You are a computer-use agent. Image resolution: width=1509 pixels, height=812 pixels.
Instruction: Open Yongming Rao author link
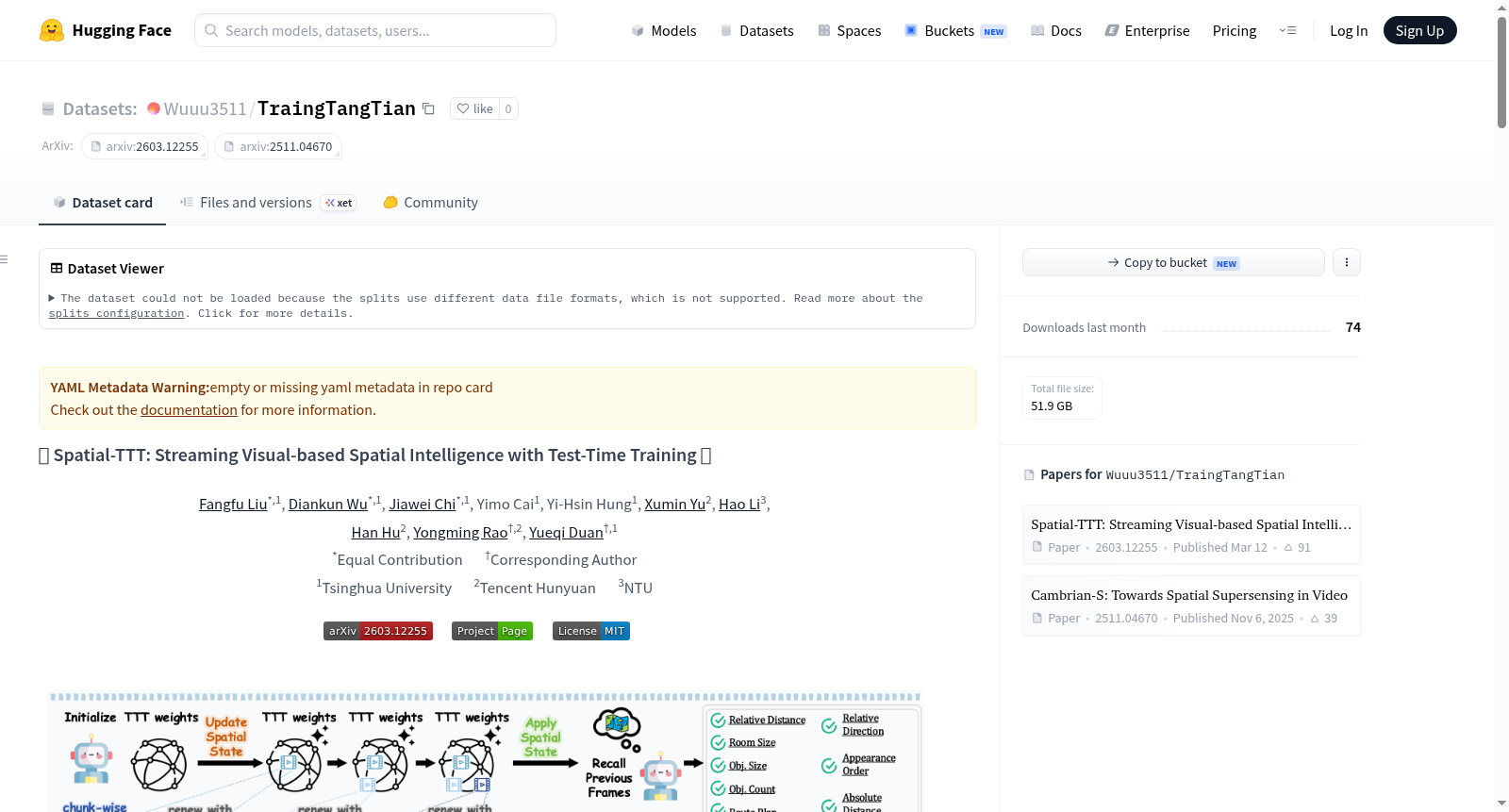tap(460, 533)
